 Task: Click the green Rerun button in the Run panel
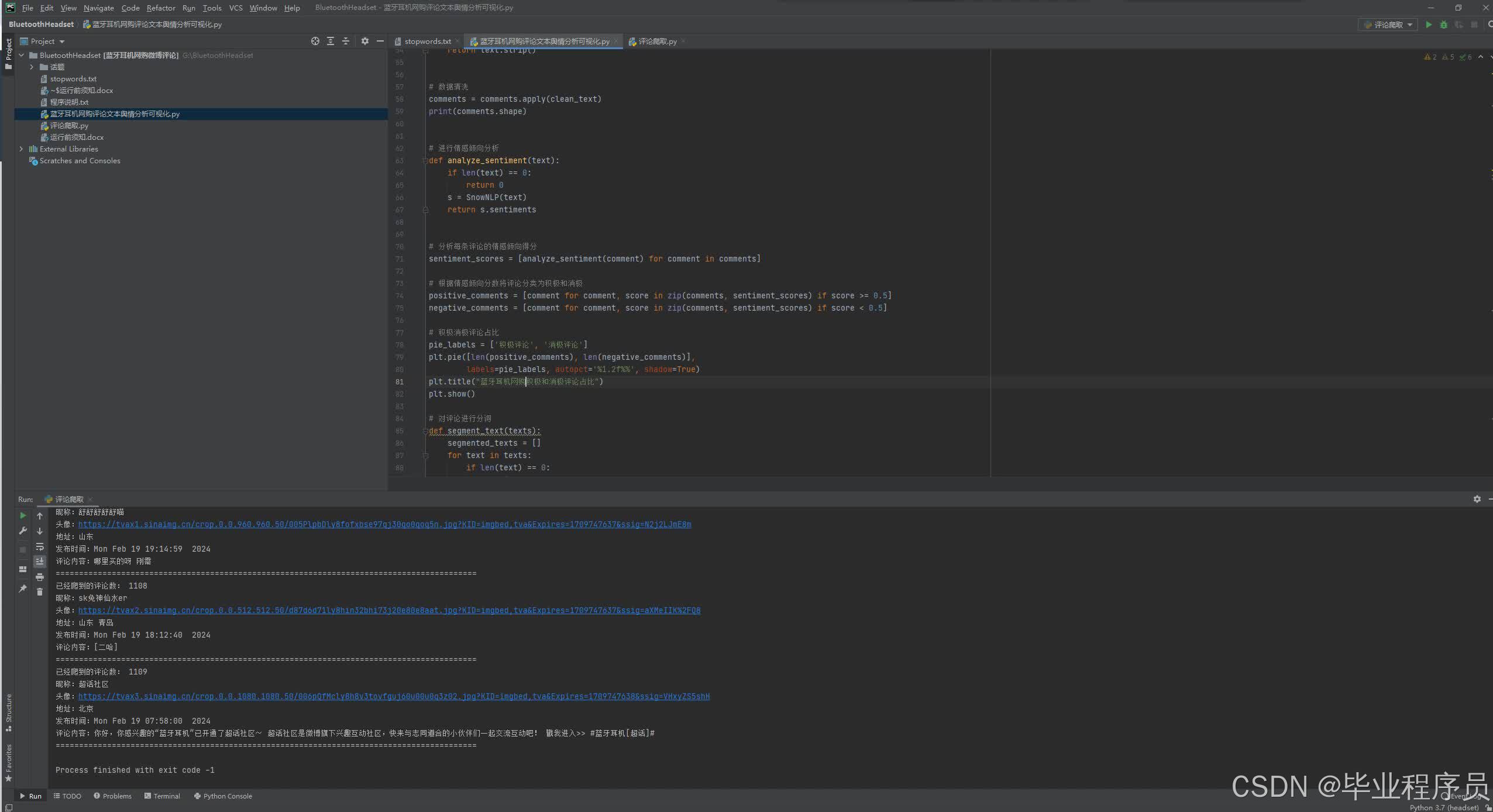23,515
